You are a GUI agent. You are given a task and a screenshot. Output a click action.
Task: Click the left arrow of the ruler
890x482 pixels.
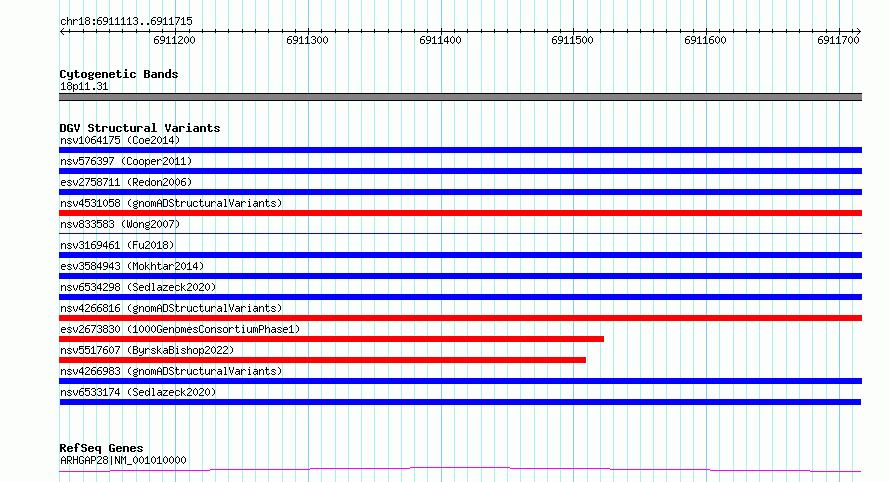(x=62, y=32)
